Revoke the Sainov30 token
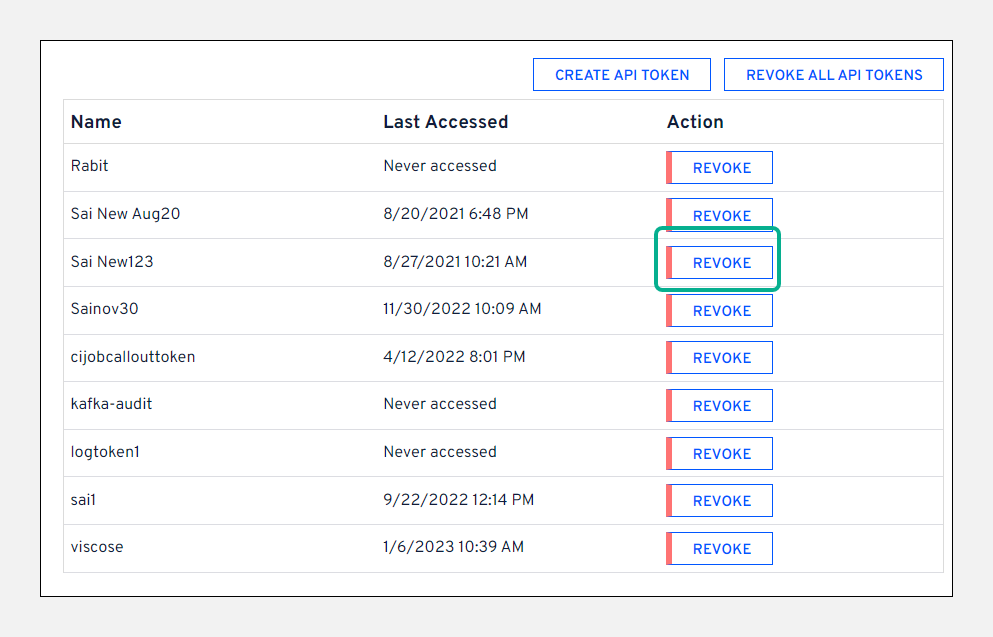This screenshot has width=993, height=637. point(720,311)
